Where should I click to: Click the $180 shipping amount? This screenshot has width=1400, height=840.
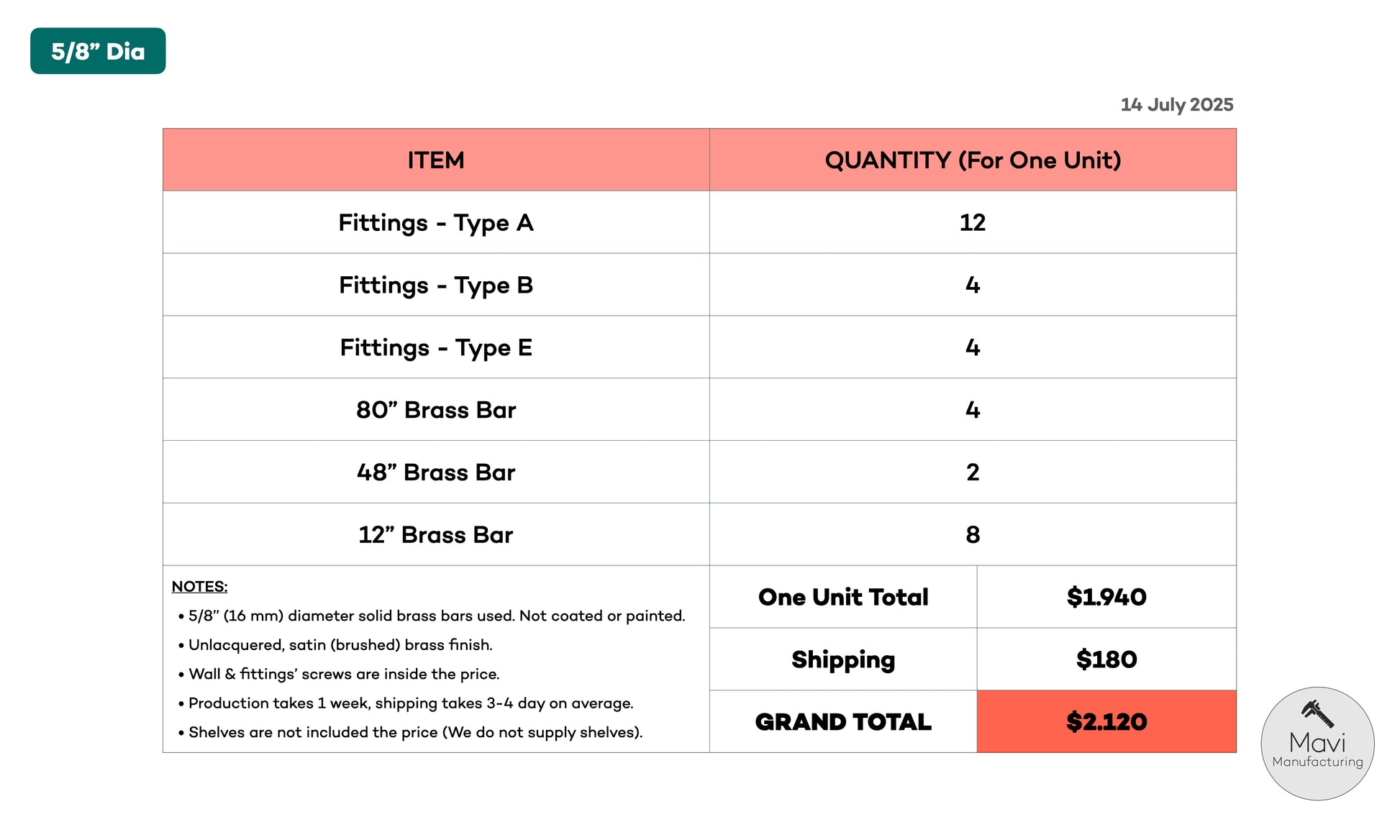[1106, 659]
